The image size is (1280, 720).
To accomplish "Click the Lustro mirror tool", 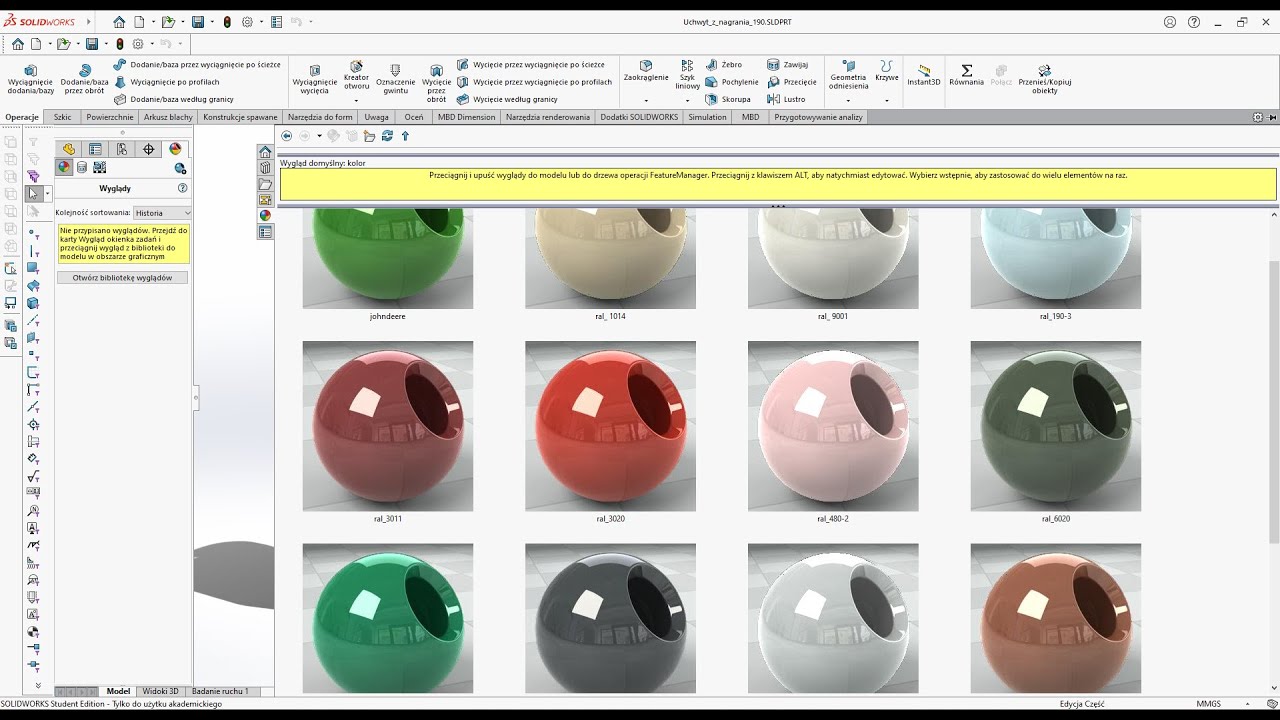I will (786, 99).
